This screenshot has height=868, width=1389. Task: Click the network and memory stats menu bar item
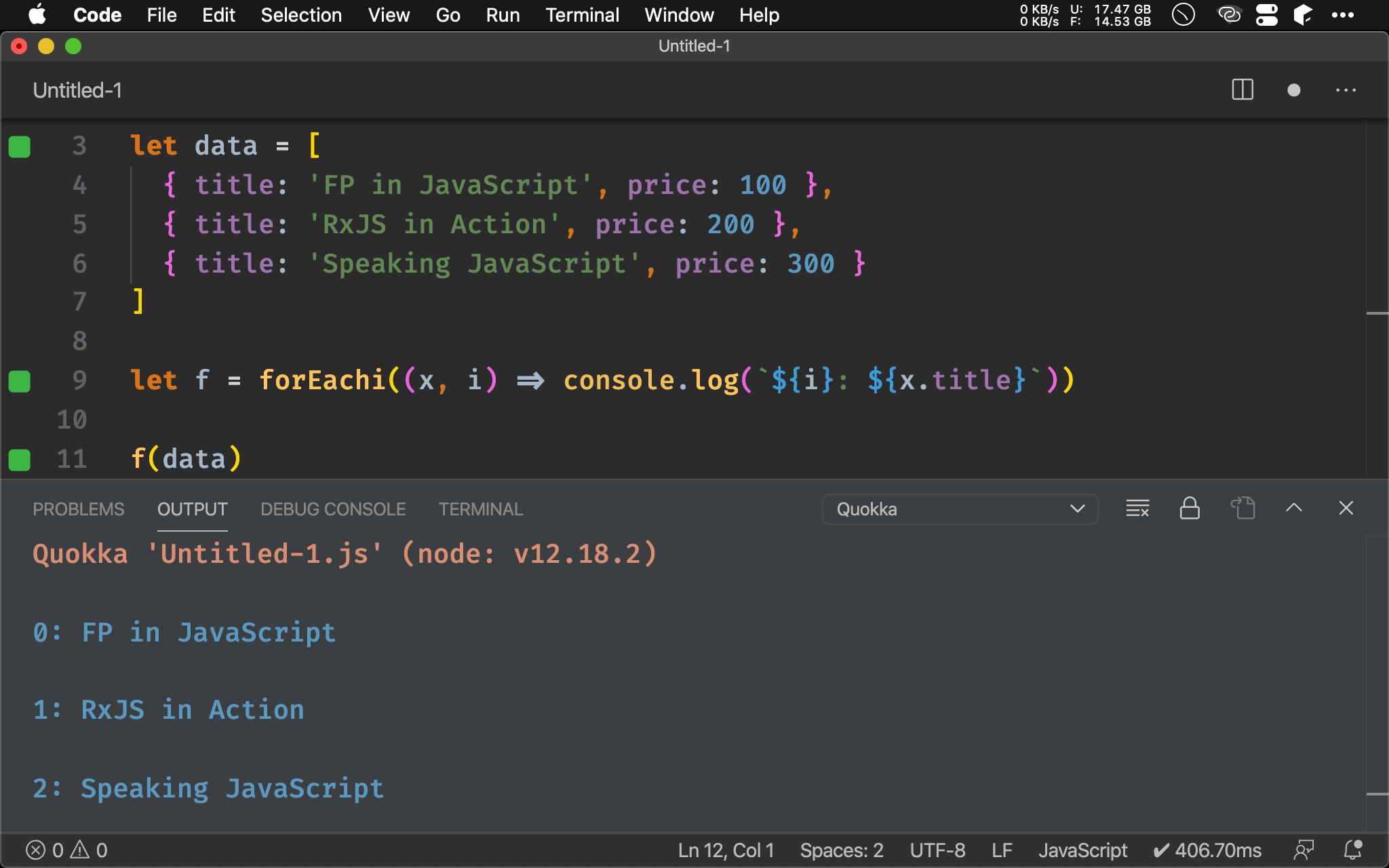click(1085, 15)
